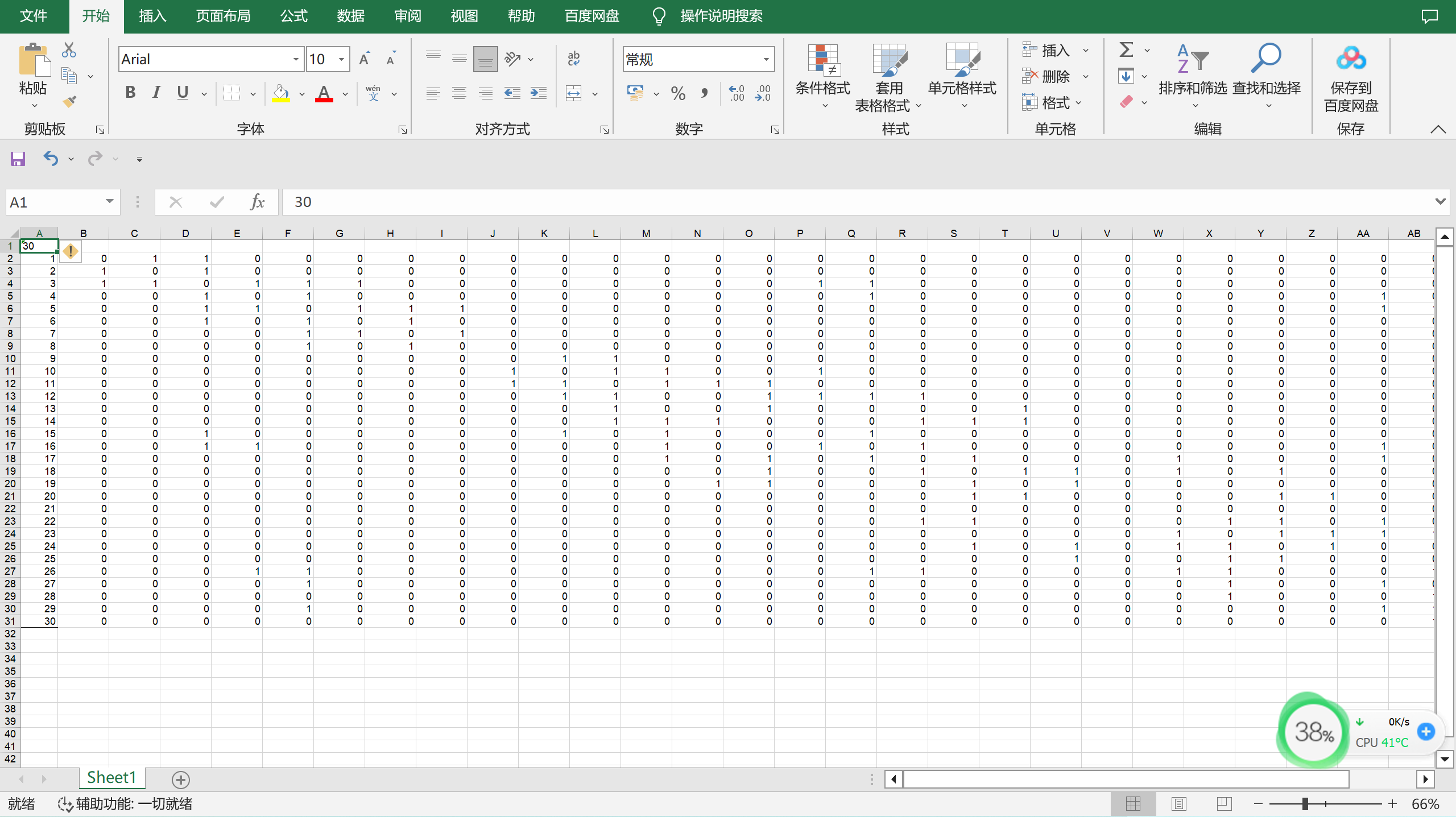Image resolution: width=1456 pixels, height=817 pixels.
Task: Click the Undo arrow icon
Action: click(x=51, y=159)
